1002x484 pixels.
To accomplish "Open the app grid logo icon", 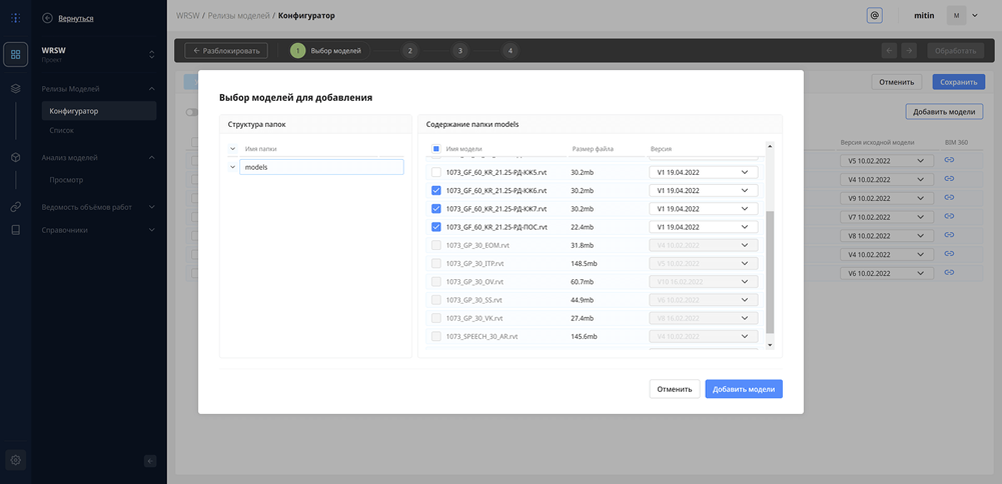I will click(15, 18).
